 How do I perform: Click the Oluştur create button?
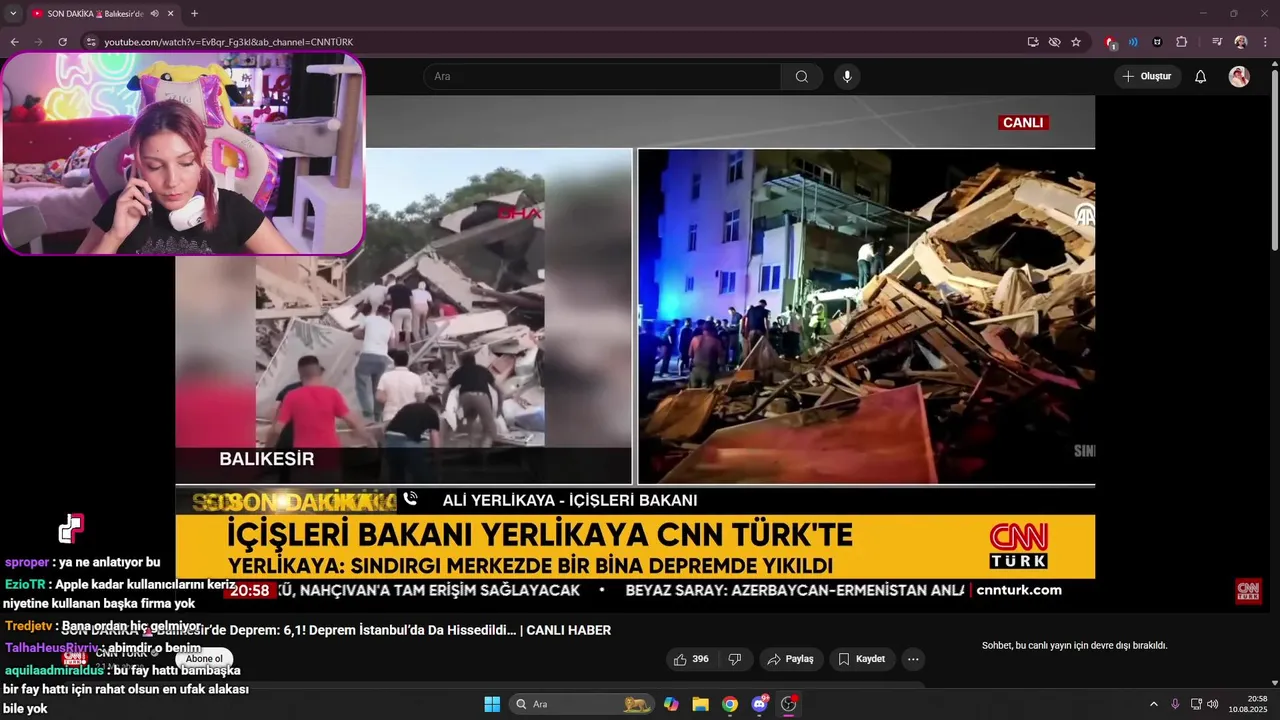1147,76
